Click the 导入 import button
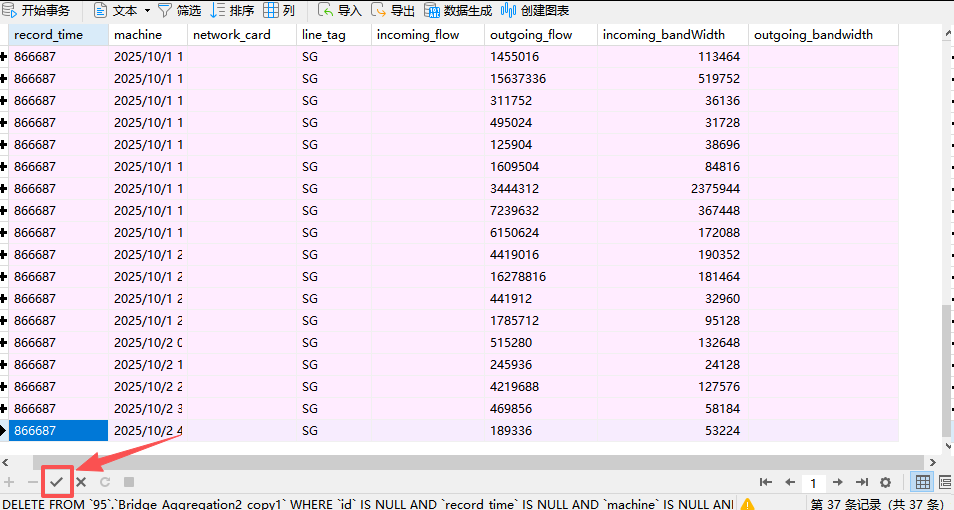Viewport: 954px width, 510px height. tap(340, 10)
